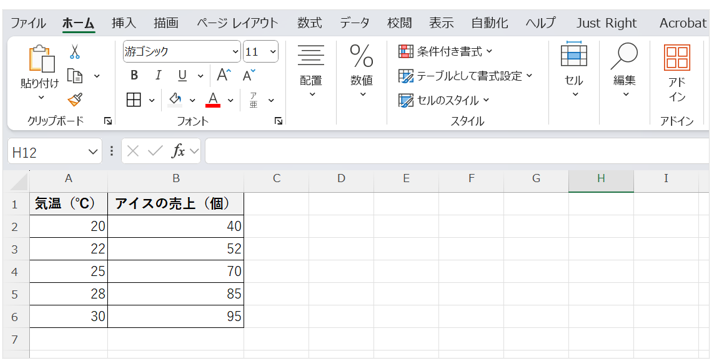Click into the formula bar input
Screen dimensions: 716x363
(x=457, y=151)
